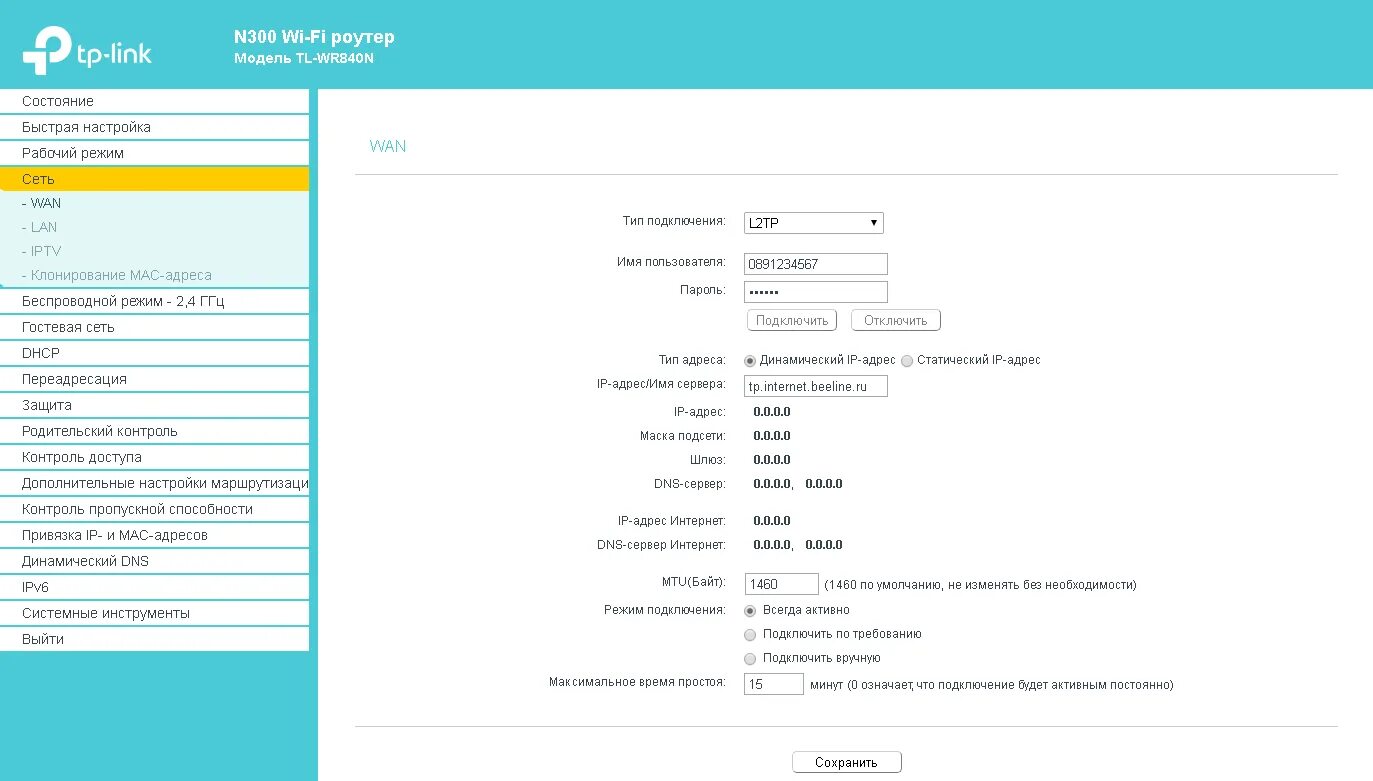Open Родительский контроль menu item
Screen dimensions: 1373x781
coord(154,431)
